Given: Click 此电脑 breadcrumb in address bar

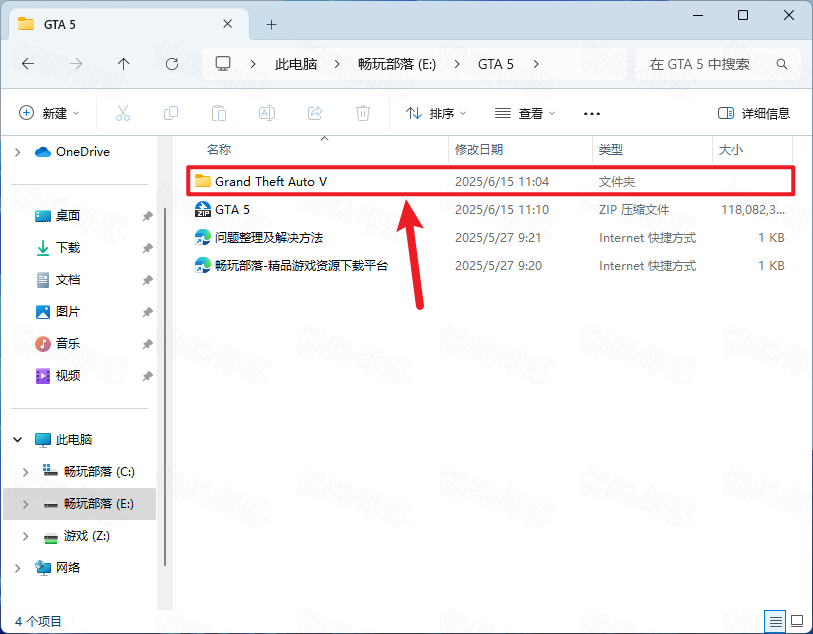Looking at the screenshot, I should (296, 64).
